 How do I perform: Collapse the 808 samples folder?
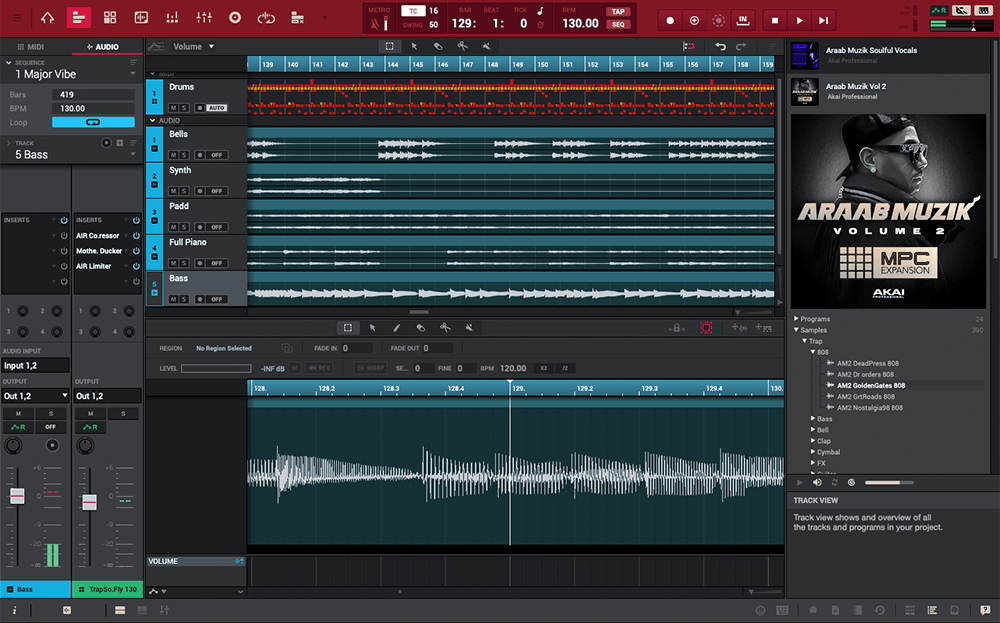pyautogui.click(x=811, y=352)
